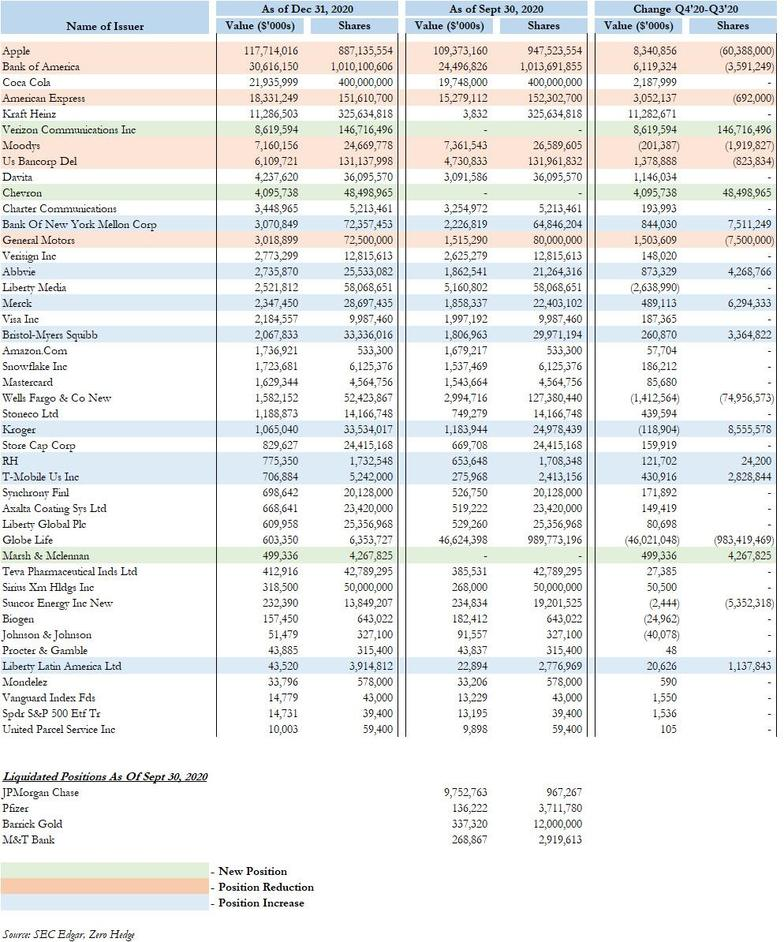
Task: Click the 'Bristol-Myers Squibb' row label
Action: [x=50, y=335]
